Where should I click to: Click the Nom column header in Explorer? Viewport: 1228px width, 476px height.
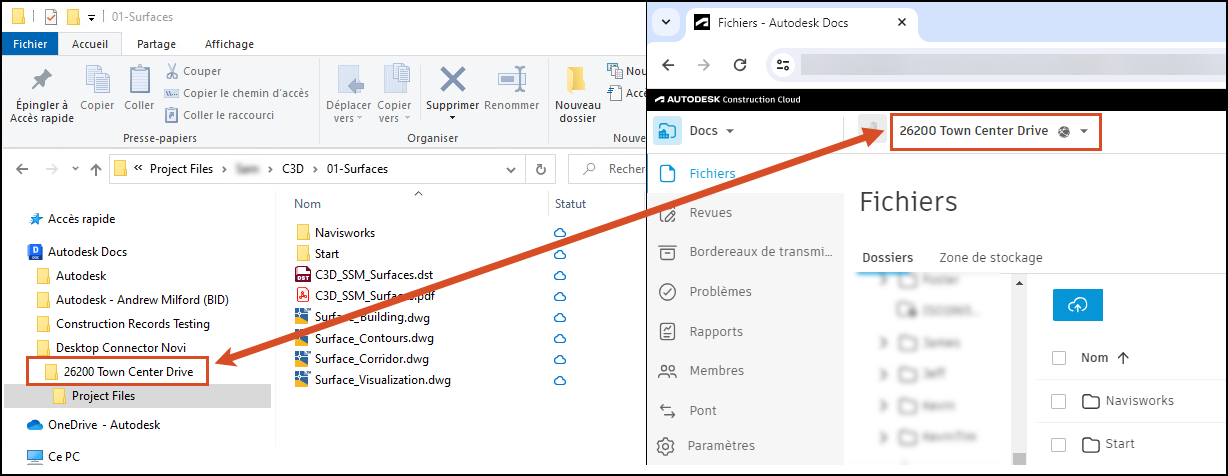(x=308, y=204)
